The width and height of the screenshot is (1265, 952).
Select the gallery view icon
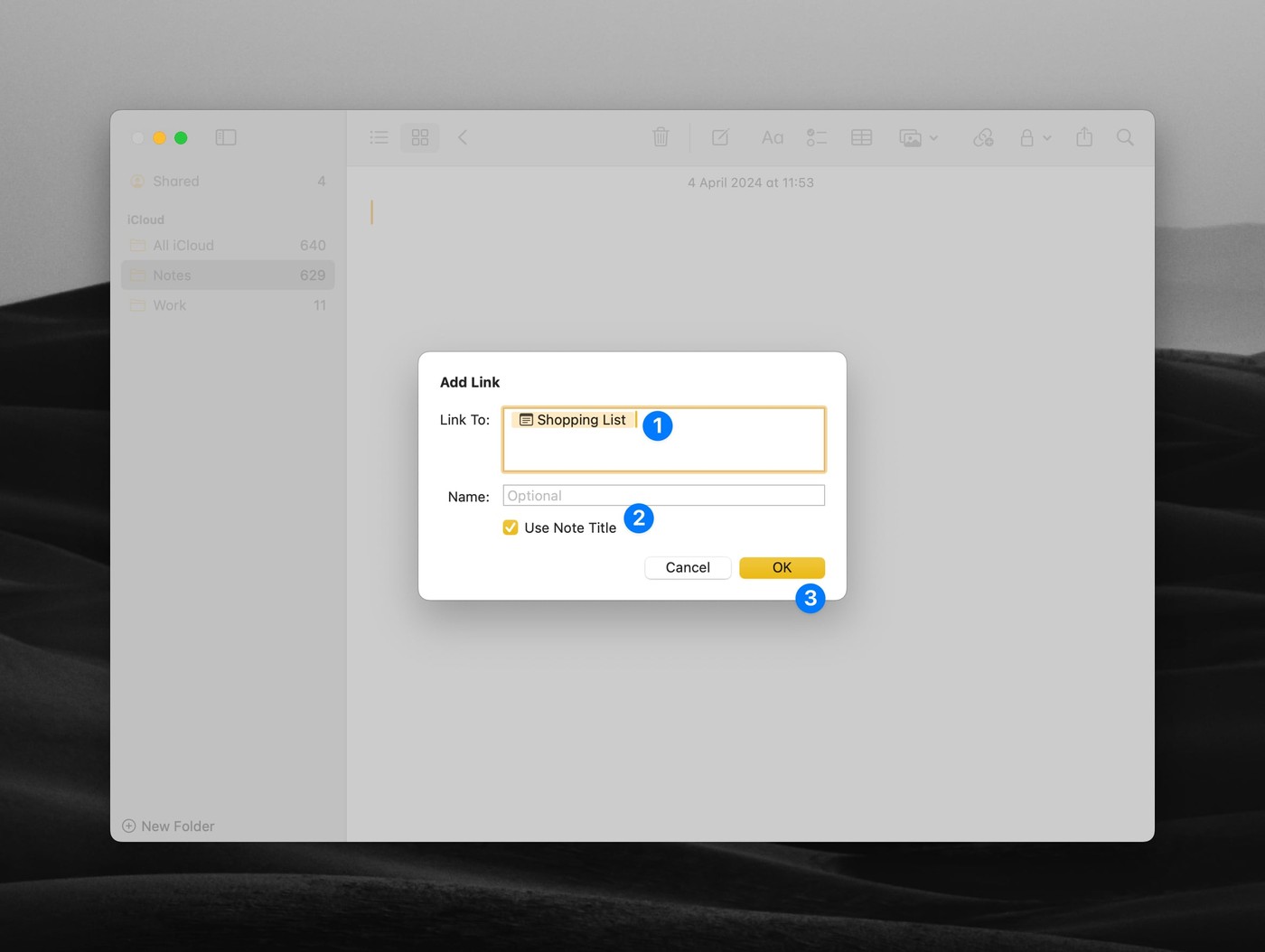[x=419, y=137]
